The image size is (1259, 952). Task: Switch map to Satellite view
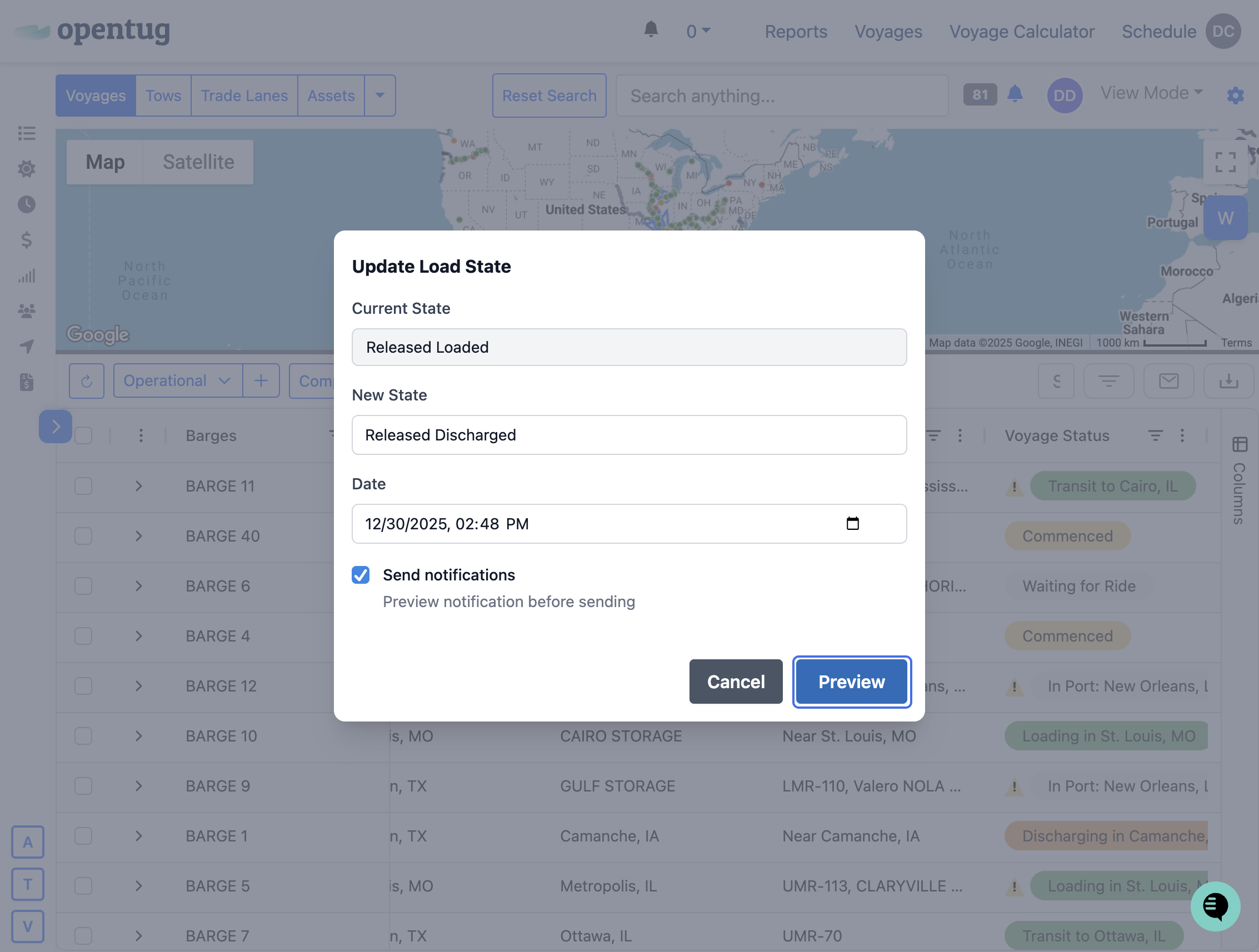pos(198,162)
